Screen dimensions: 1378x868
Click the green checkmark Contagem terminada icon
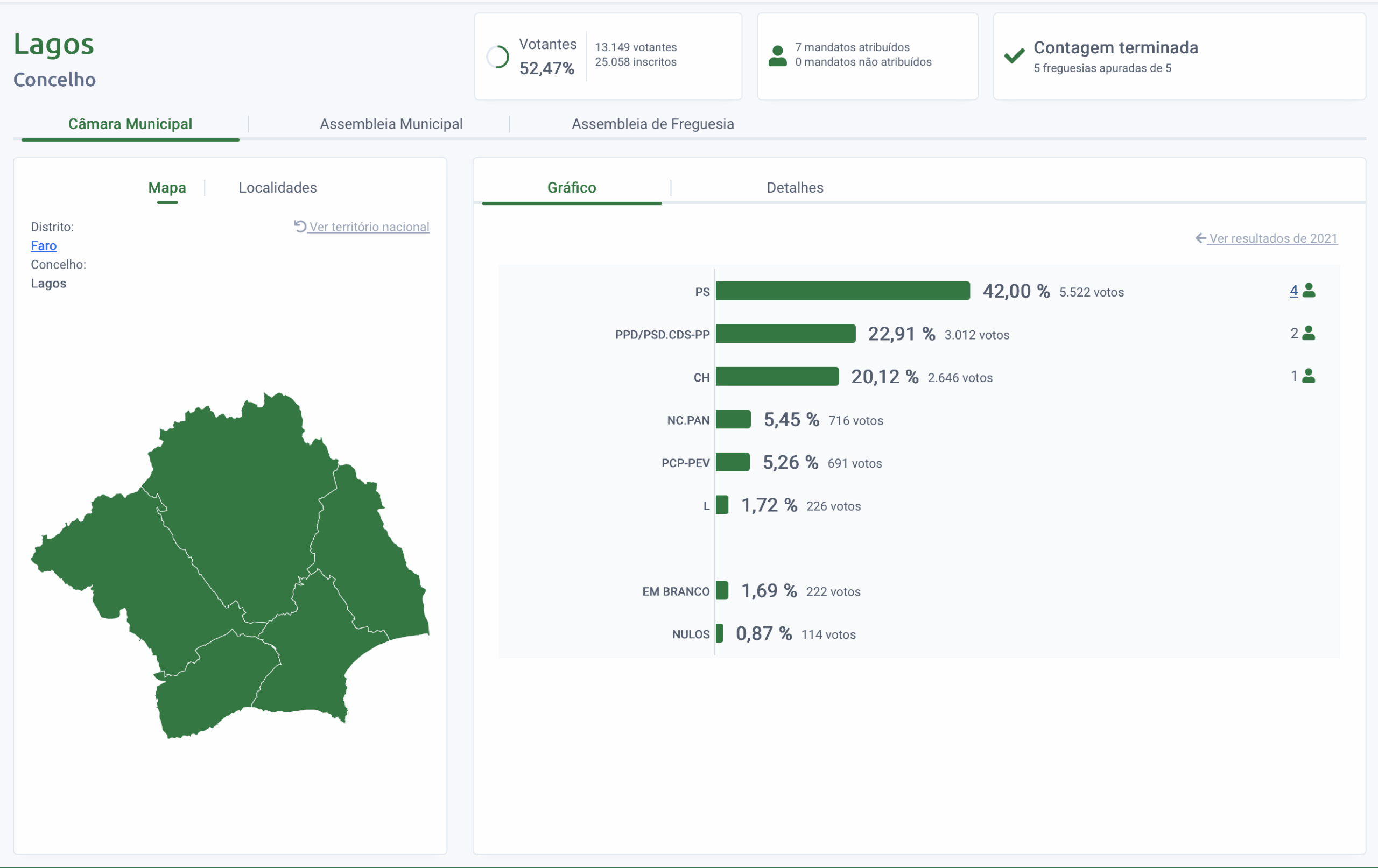click(1014, 55)
